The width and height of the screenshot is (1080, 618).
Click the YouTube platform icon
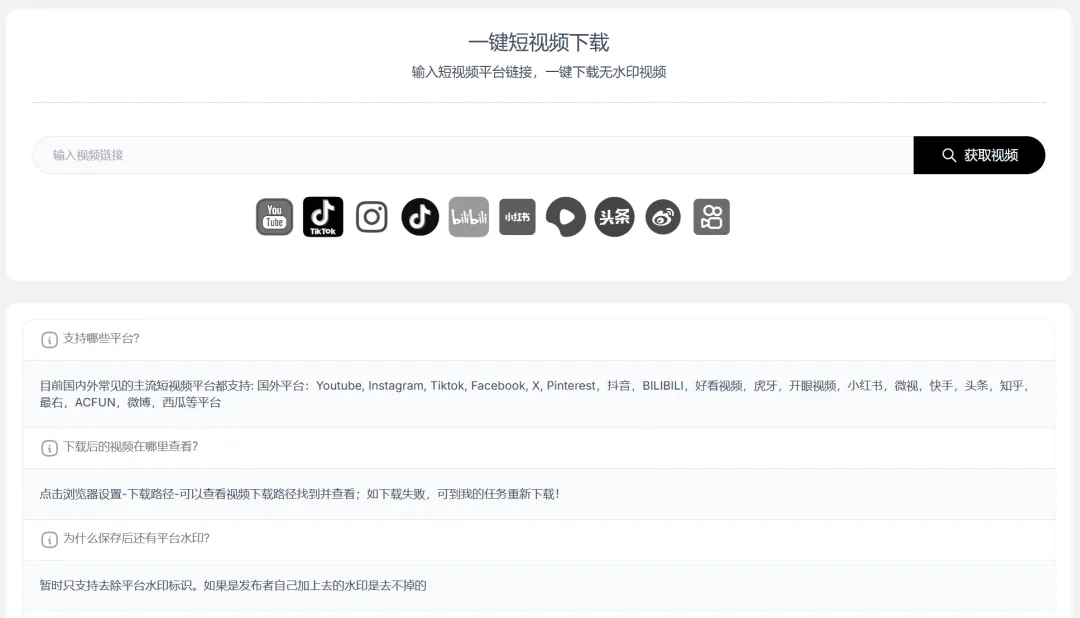[x=274, y=217]
